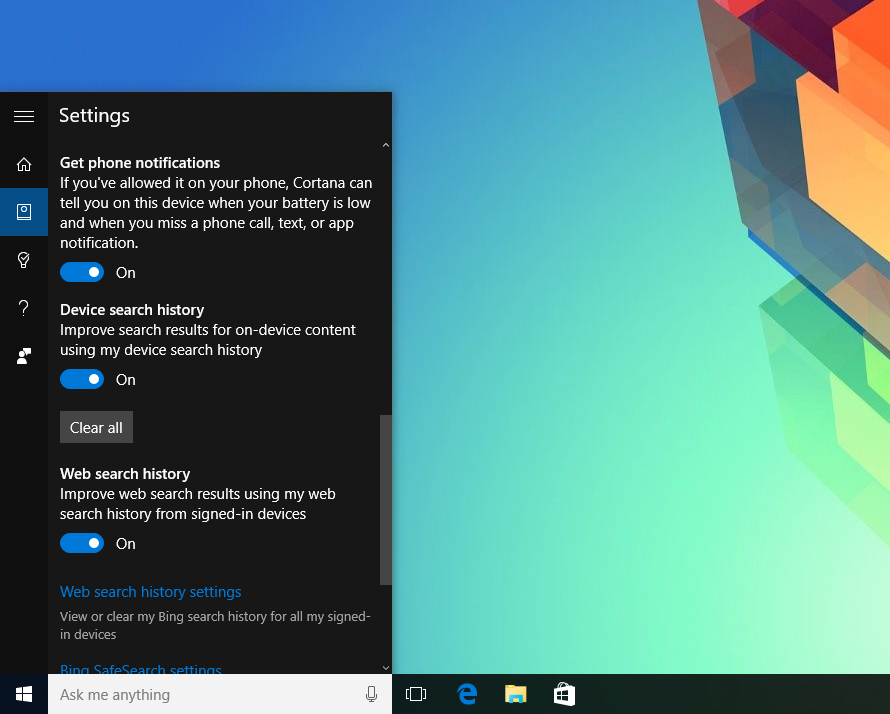Viewport: 890px width, 714px height.
Task: Open Web search history settings link
Action: click(x=150, y=592)
